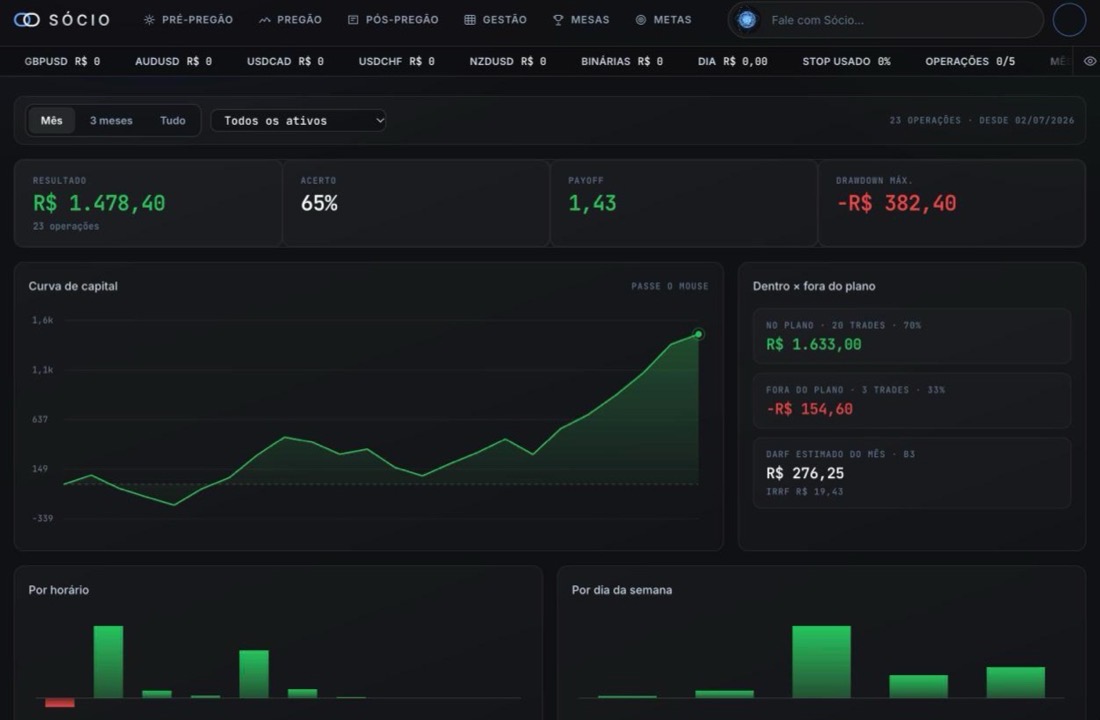Click the capital curve end point marker
The image size is (1100, 720).
coord(698,334)
